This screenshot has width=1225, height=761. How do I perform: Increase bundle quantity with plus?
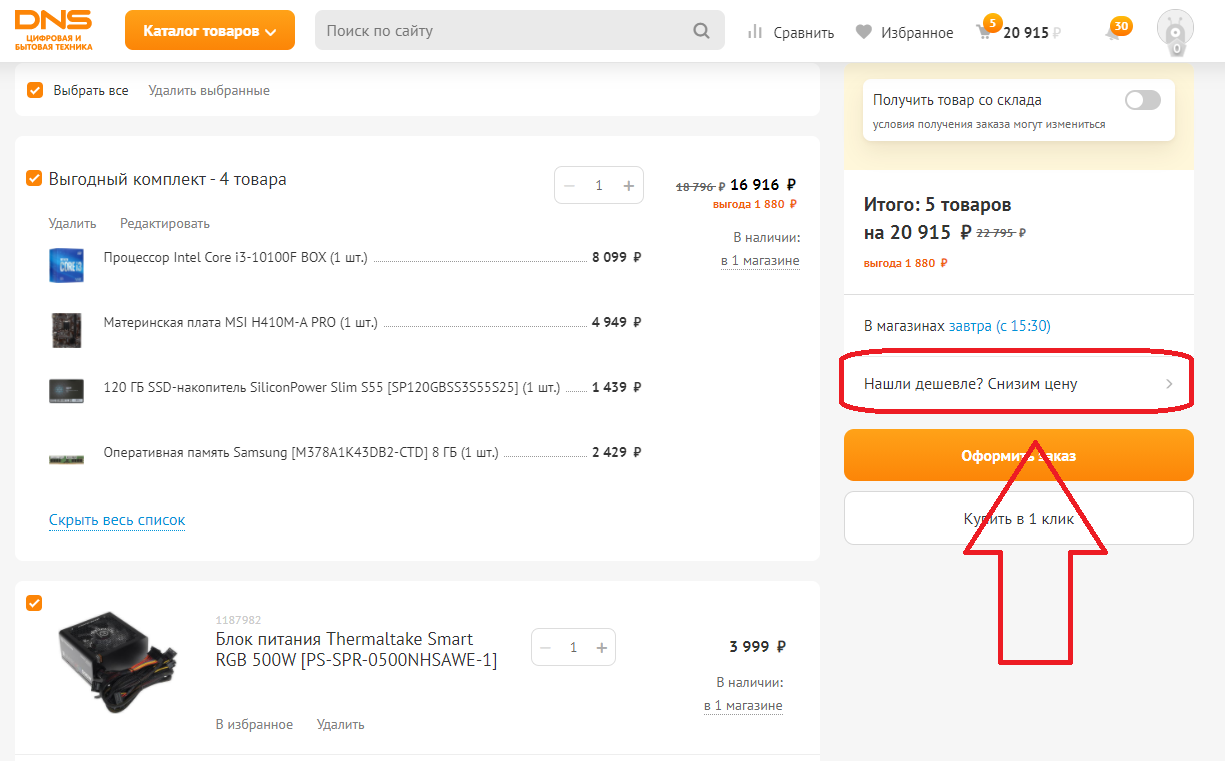pos(628,185)
